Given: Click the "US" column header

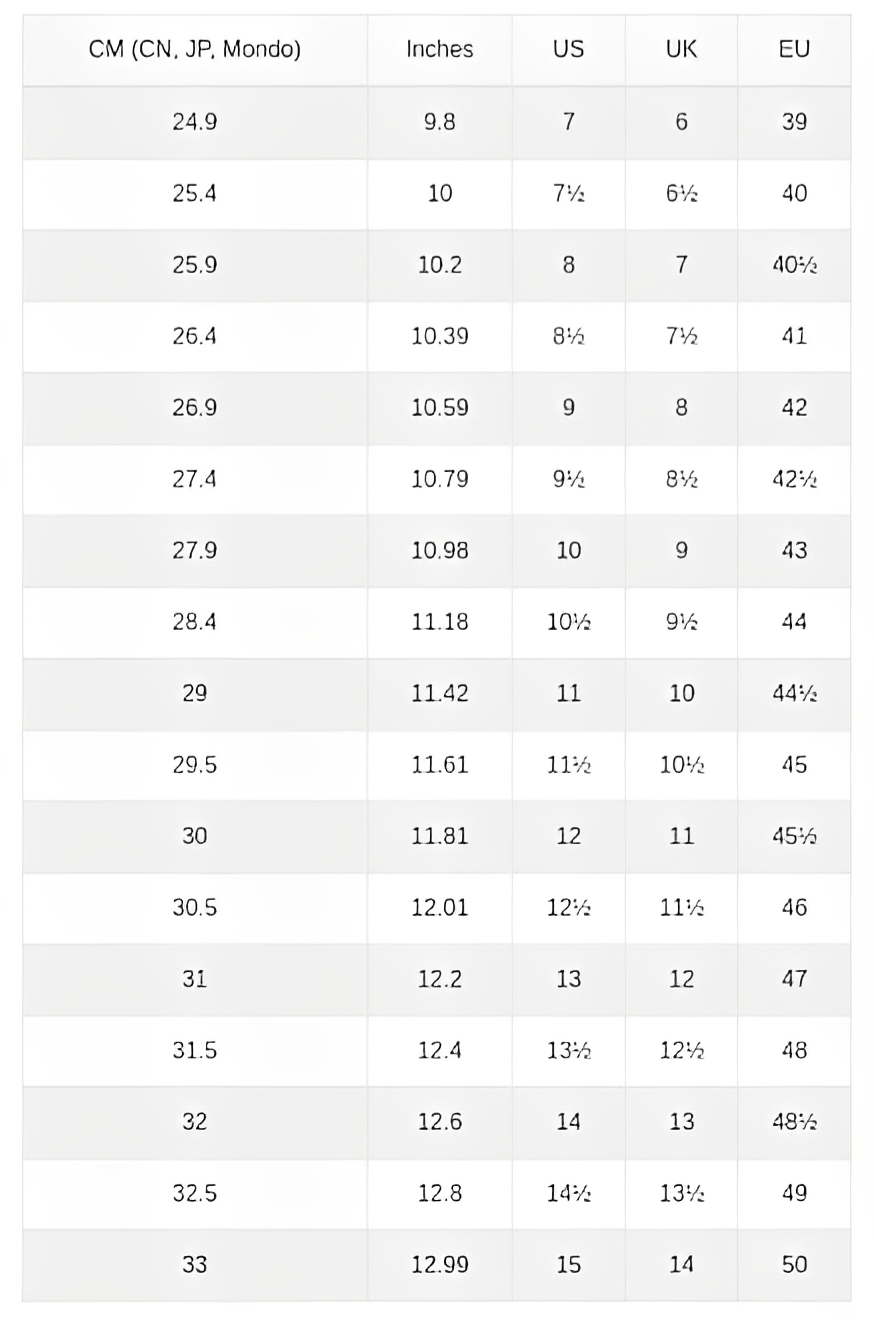Looking at the screenshot, I should [x=568, y=49].
